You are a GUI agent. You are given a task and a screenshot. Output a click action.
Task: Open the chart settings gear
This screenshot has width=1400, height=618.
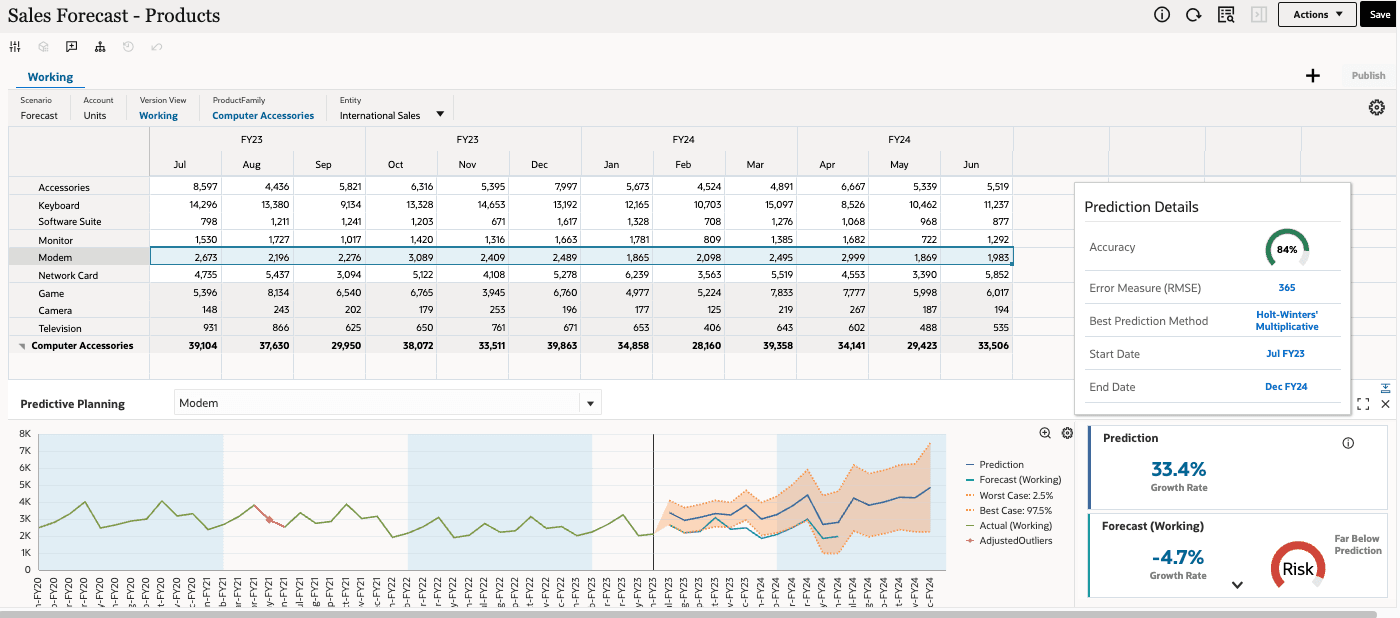[1067, 432]
